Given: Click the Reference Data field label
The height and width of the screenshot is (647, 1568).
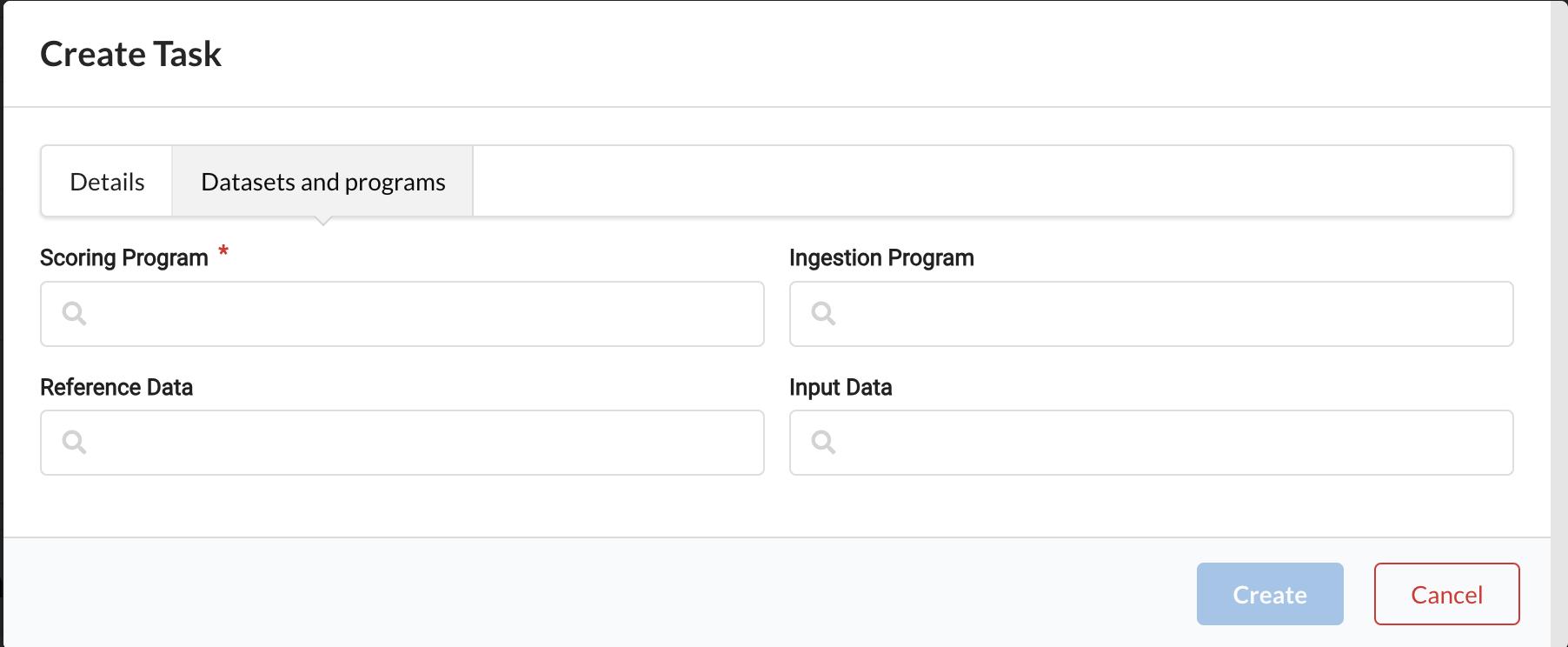Looking at the screenshot, I should click(116, 387).
